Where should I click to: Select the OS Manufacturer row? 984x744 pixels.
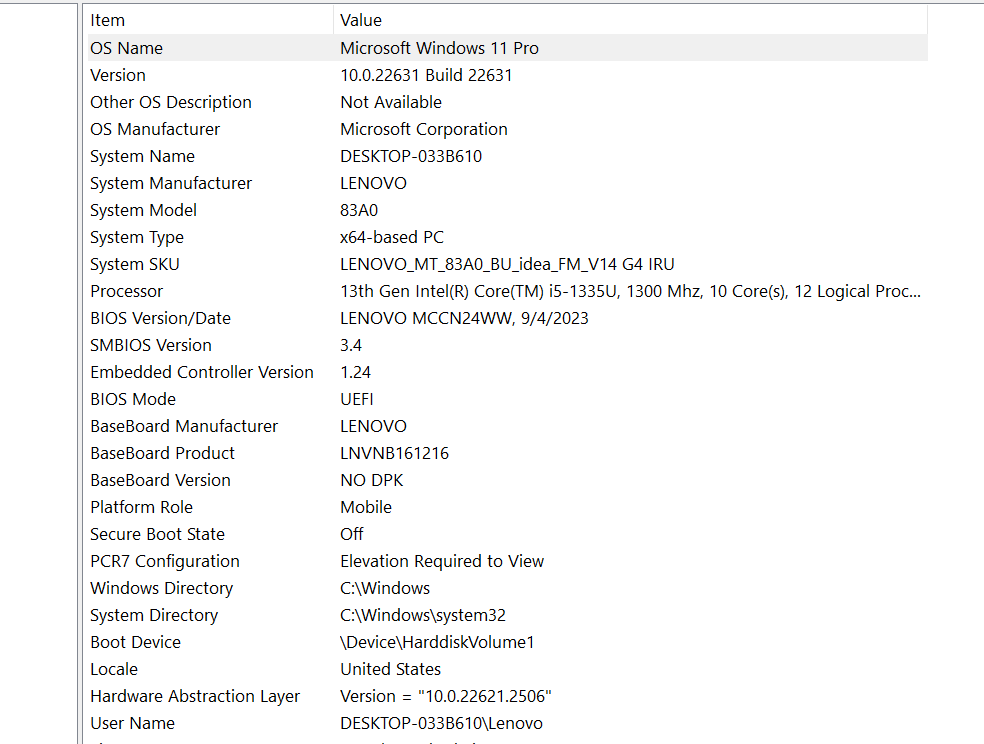click(155, 129)
